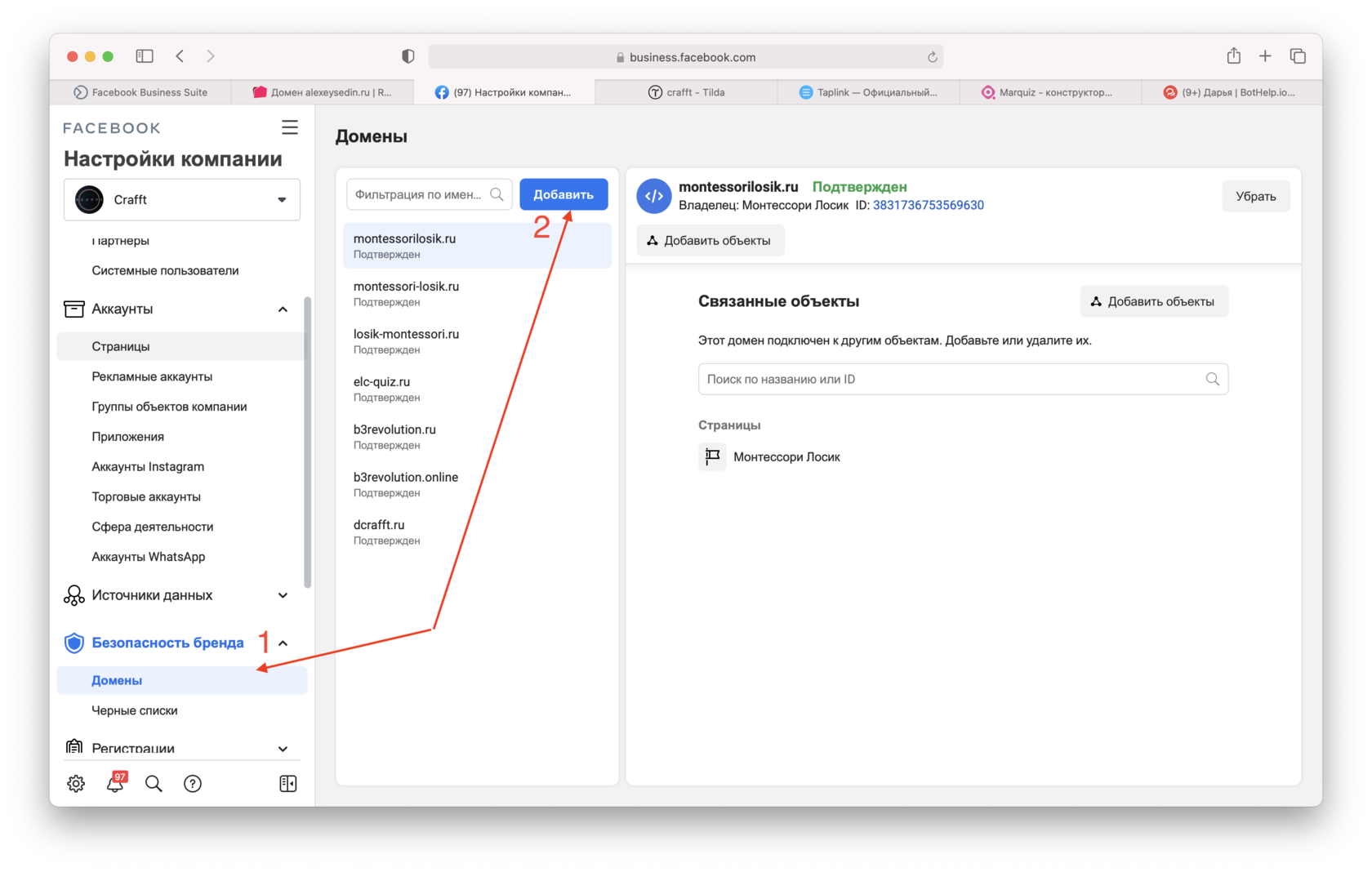Viewport: 1372px width, 872px height.
Task: Click Добавить объекты under domain header
Action: click(710, 241)
